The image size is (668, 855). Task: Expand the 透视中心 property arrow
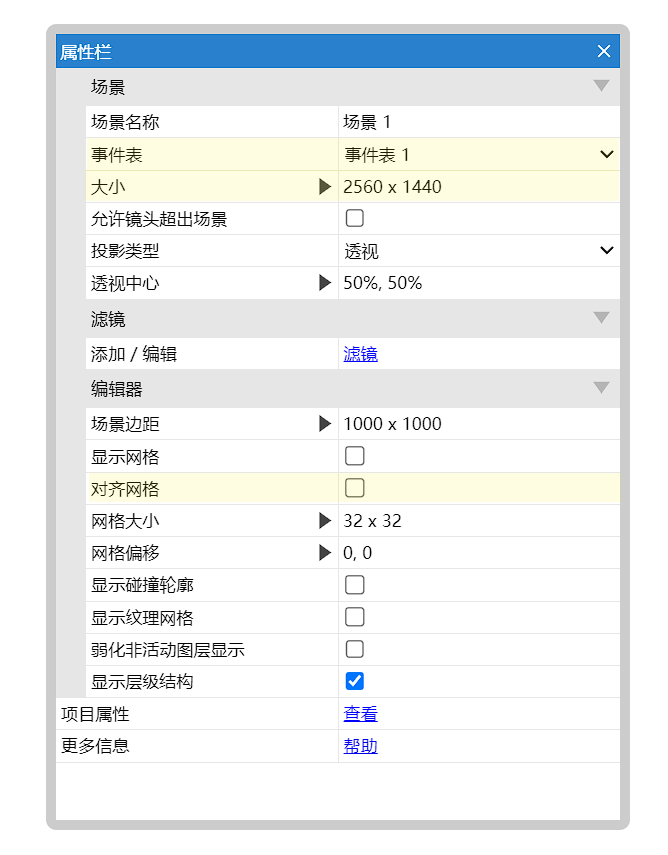pos(325,283)
